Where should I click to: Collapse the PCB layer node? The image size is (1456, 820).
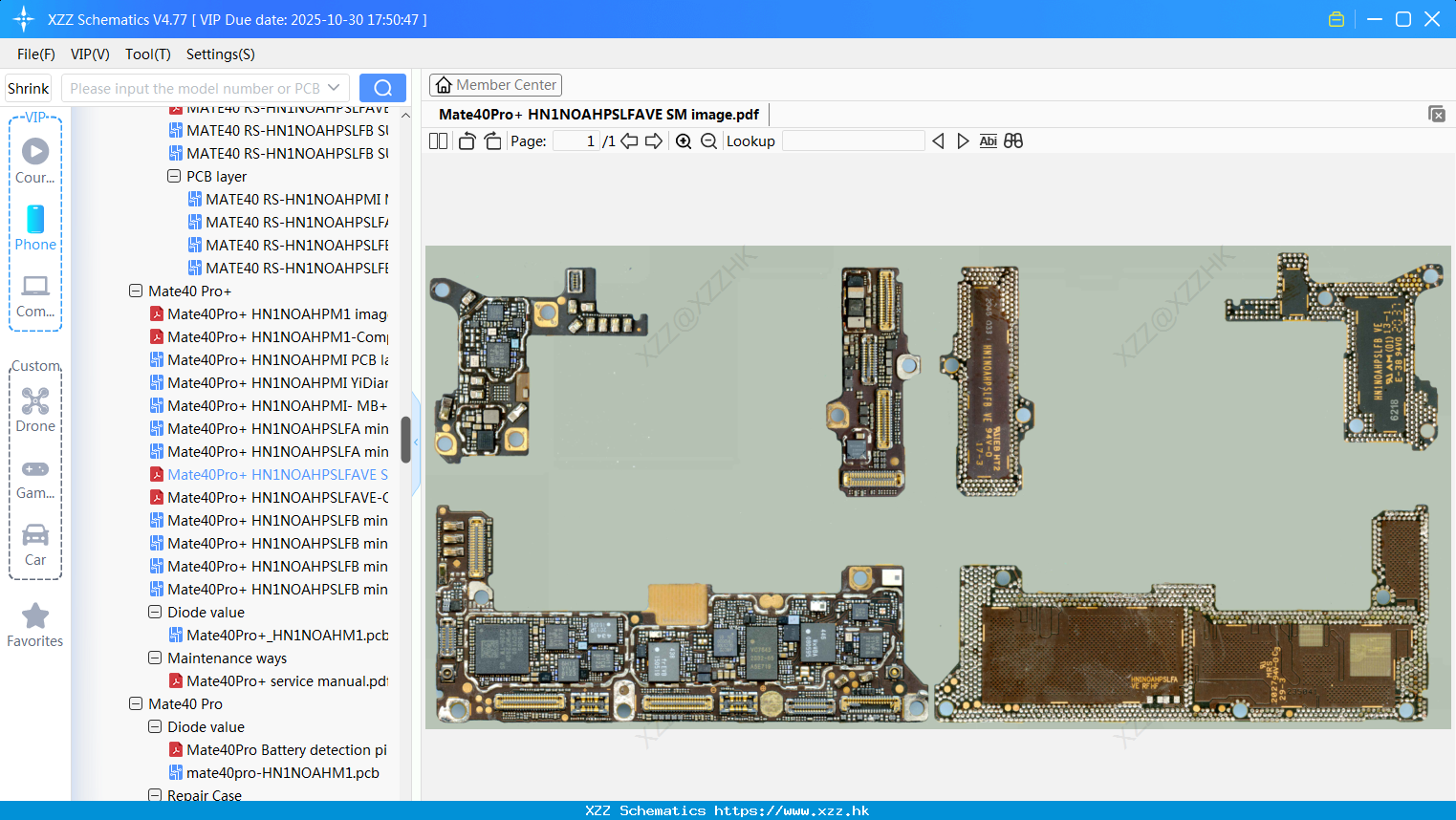tap(174, 176)
